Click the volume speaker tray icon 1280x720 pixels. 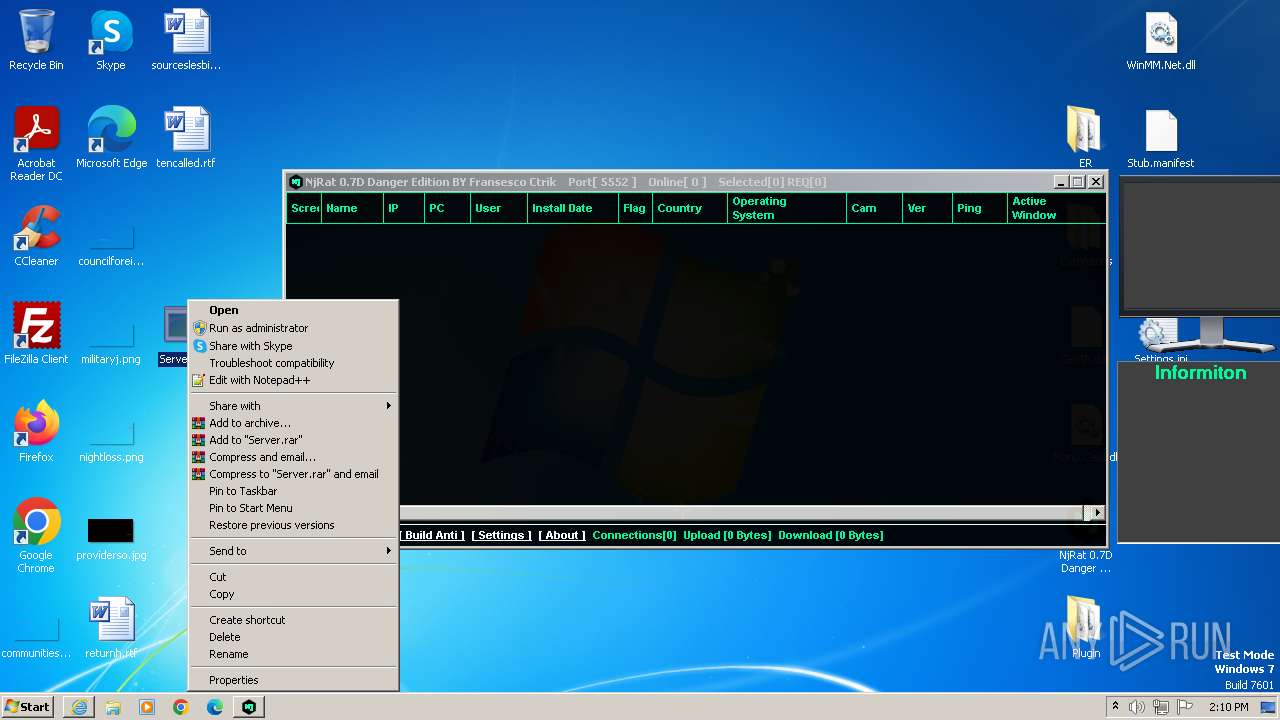pos(1136,707)
